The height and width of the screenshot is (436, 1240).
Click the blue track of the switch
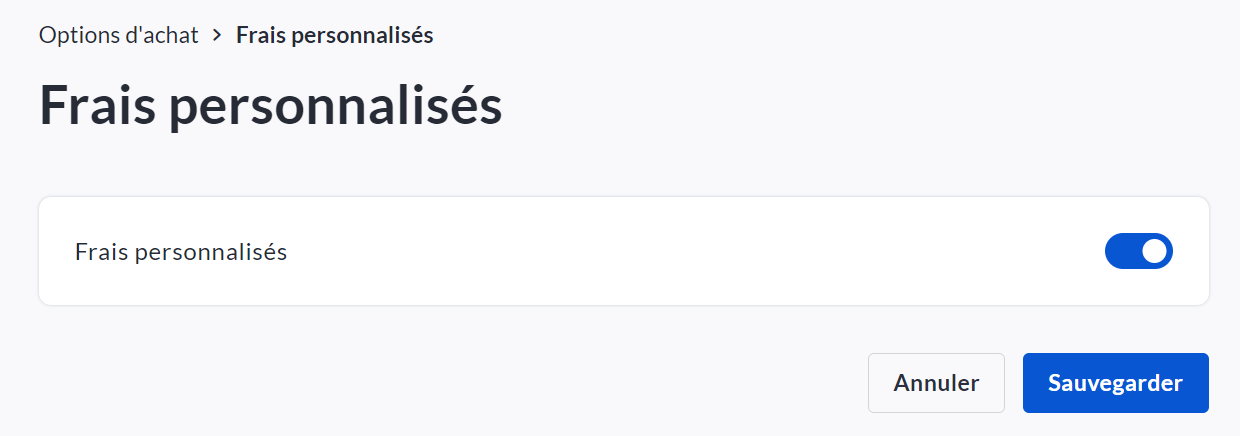(x=1122, y=252)
